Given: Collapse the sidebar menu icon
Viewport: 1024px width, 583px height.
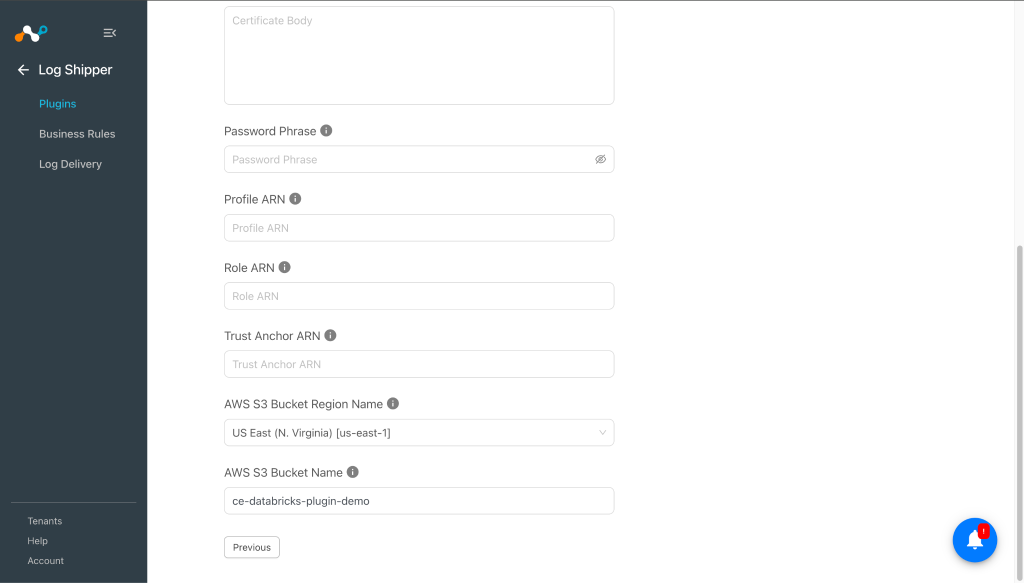Looking at the screenshot, I should click(x=110, y=33).
